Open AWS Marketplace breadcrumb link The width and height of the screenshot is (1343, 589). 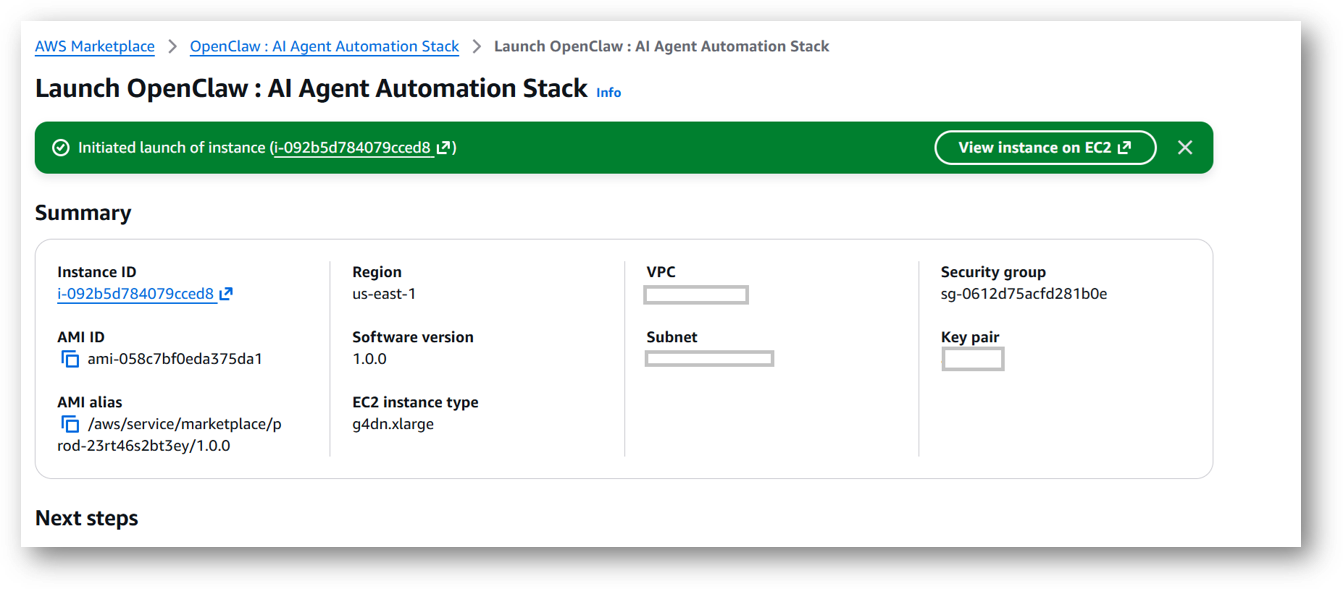[x=95, y=46]
